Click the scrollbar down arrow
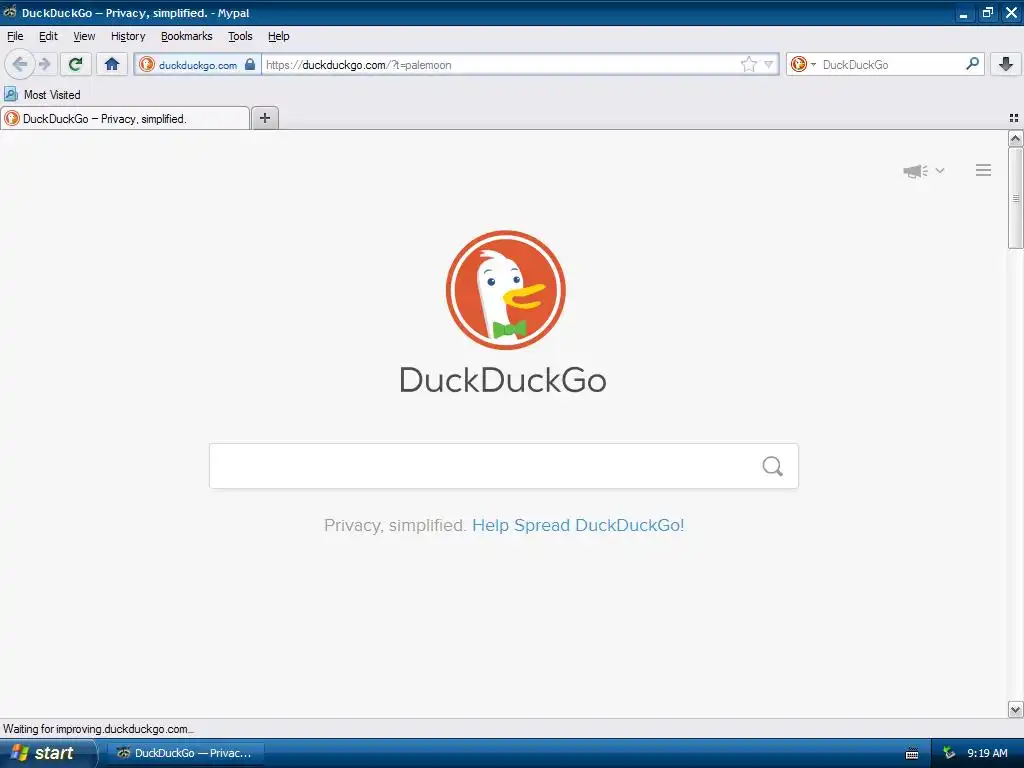 click(1015, 709)
